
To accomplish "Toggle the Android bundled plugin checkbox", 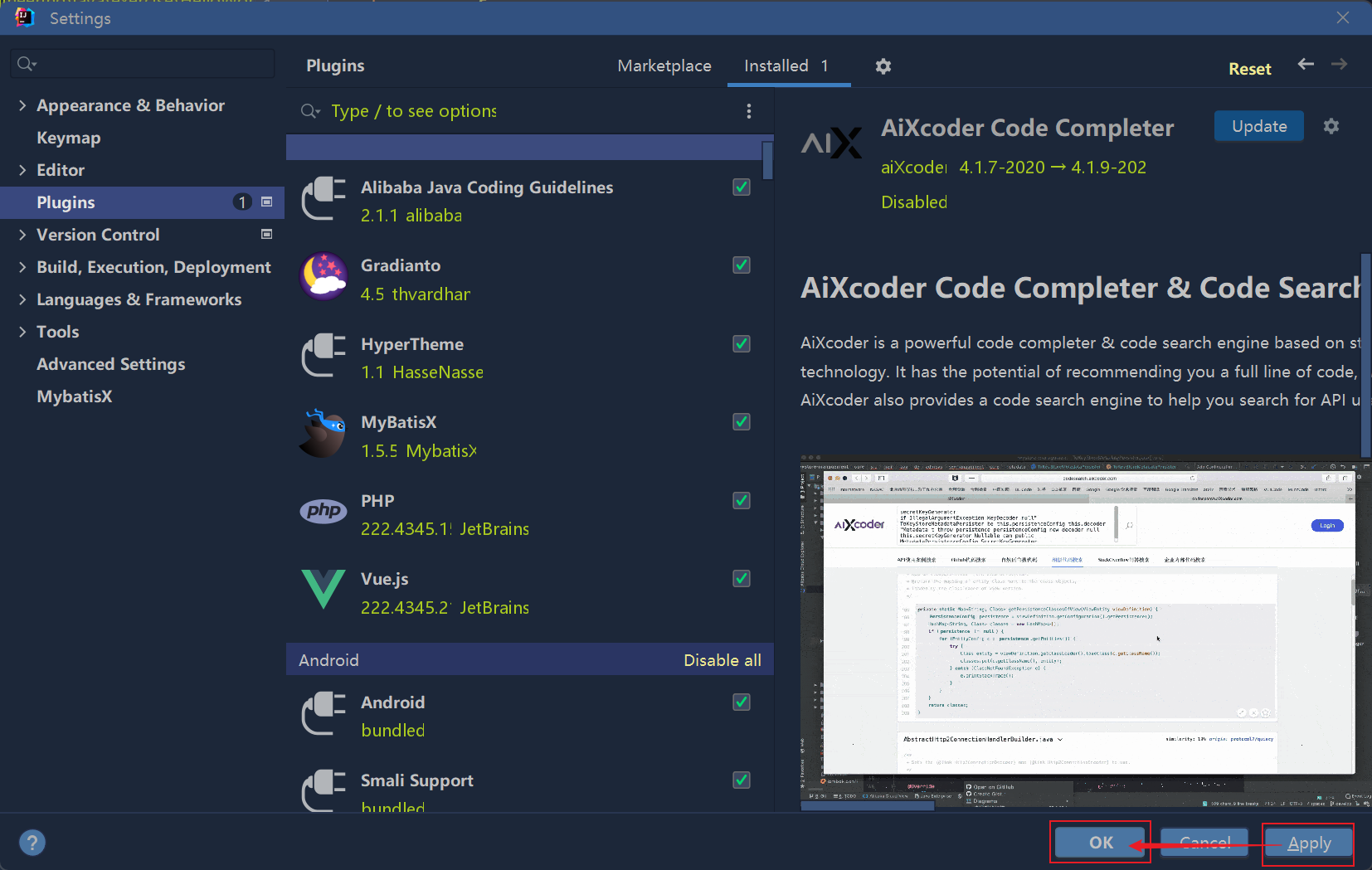I will (742, 702).
